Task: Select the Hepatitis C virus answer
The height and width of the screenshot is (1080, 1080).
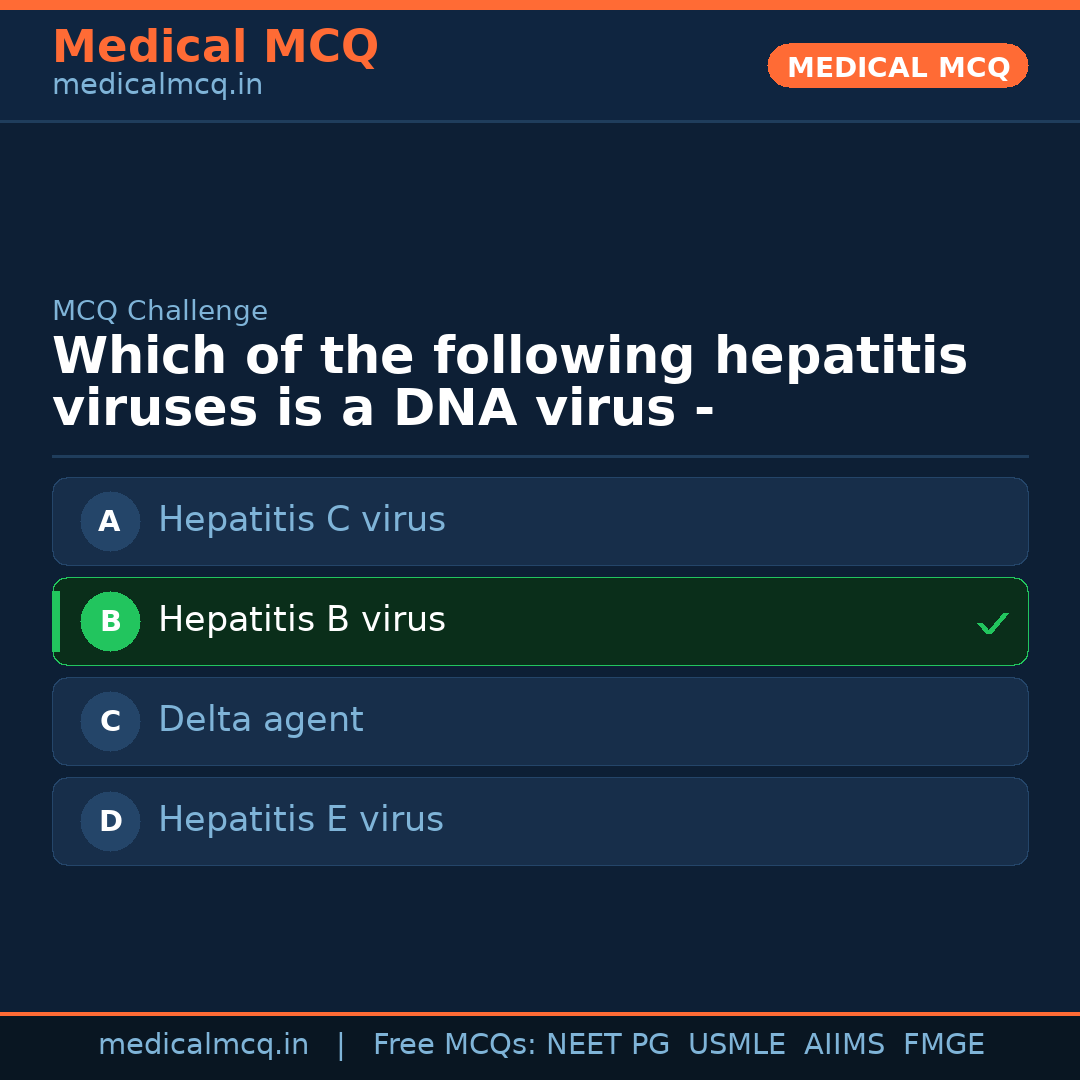Action: coord(302,520)
